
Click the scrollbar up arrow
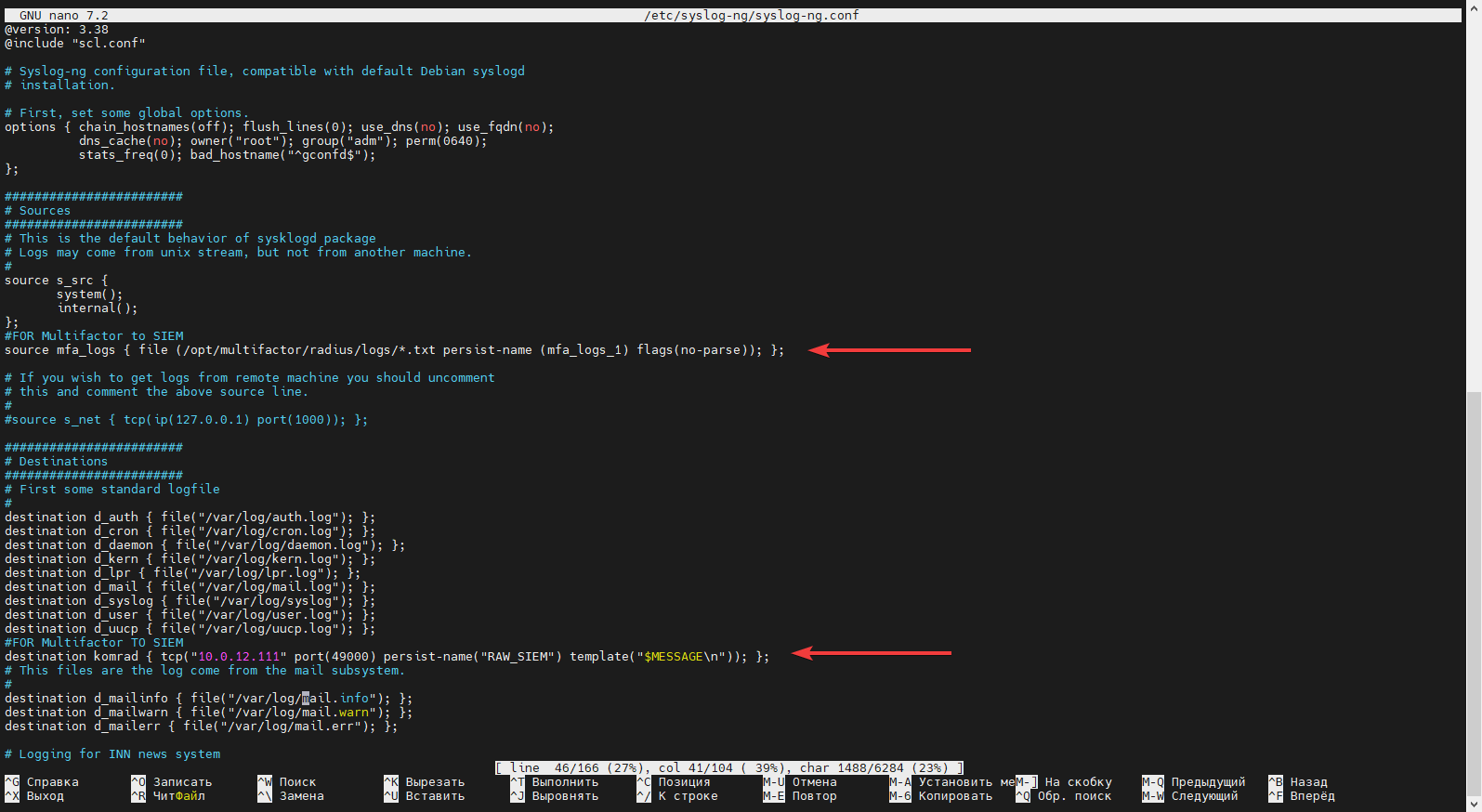pos(1474,7)
